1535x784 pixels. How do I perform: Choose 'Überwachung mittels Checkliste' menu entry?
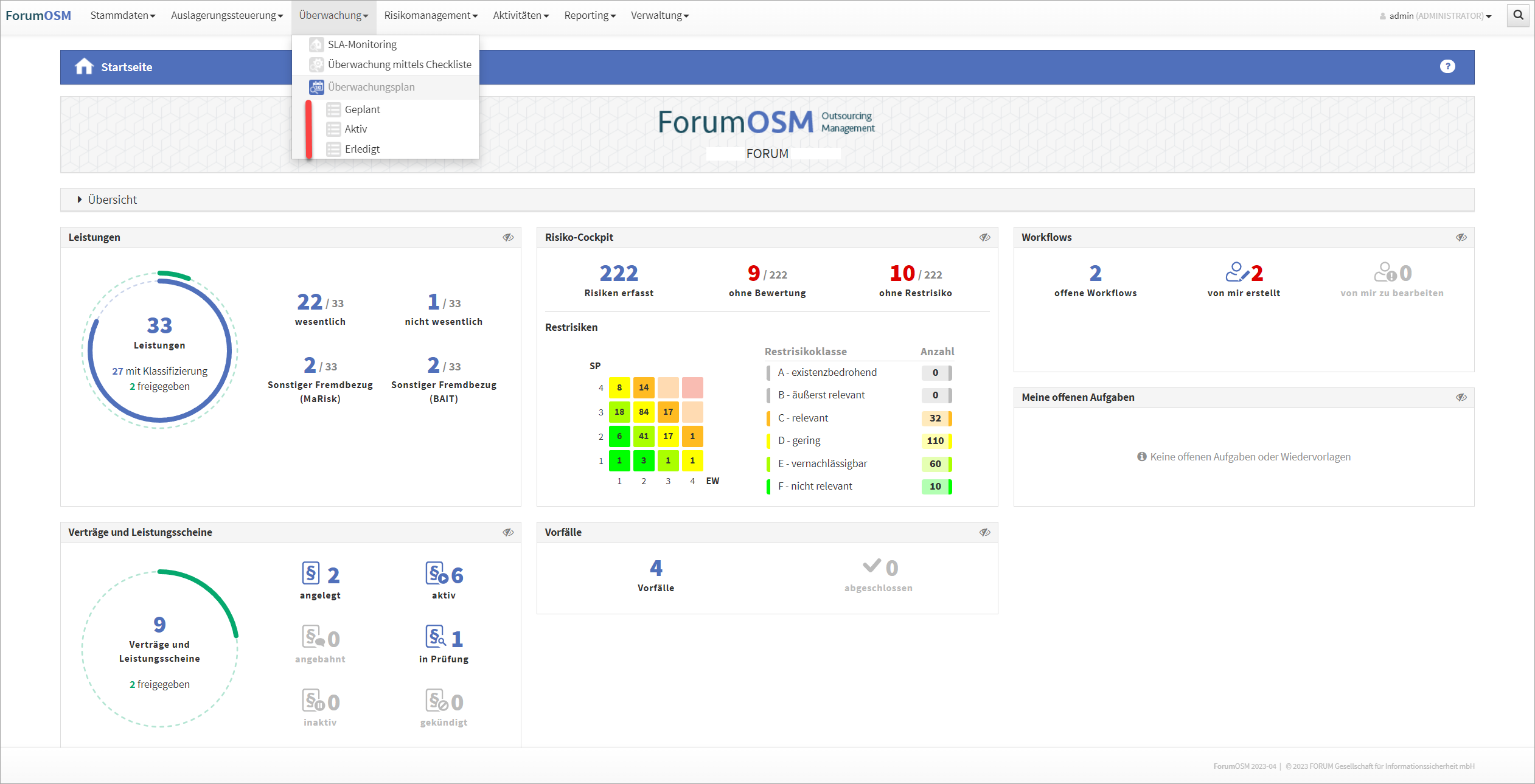(399, 64)
